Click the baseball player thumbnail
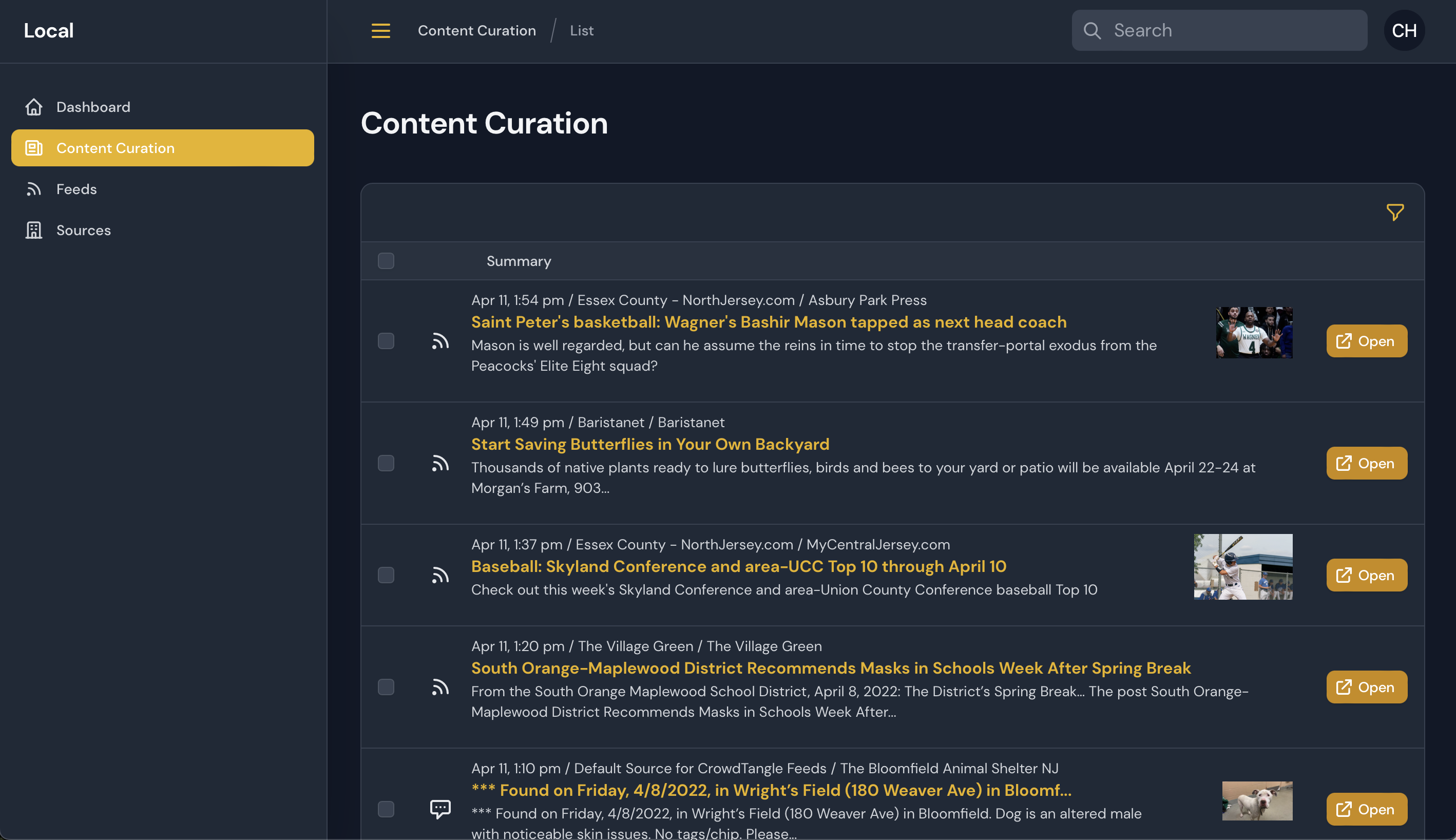Viewport: 1456px width, 840px height. [x=1242, y=566]
